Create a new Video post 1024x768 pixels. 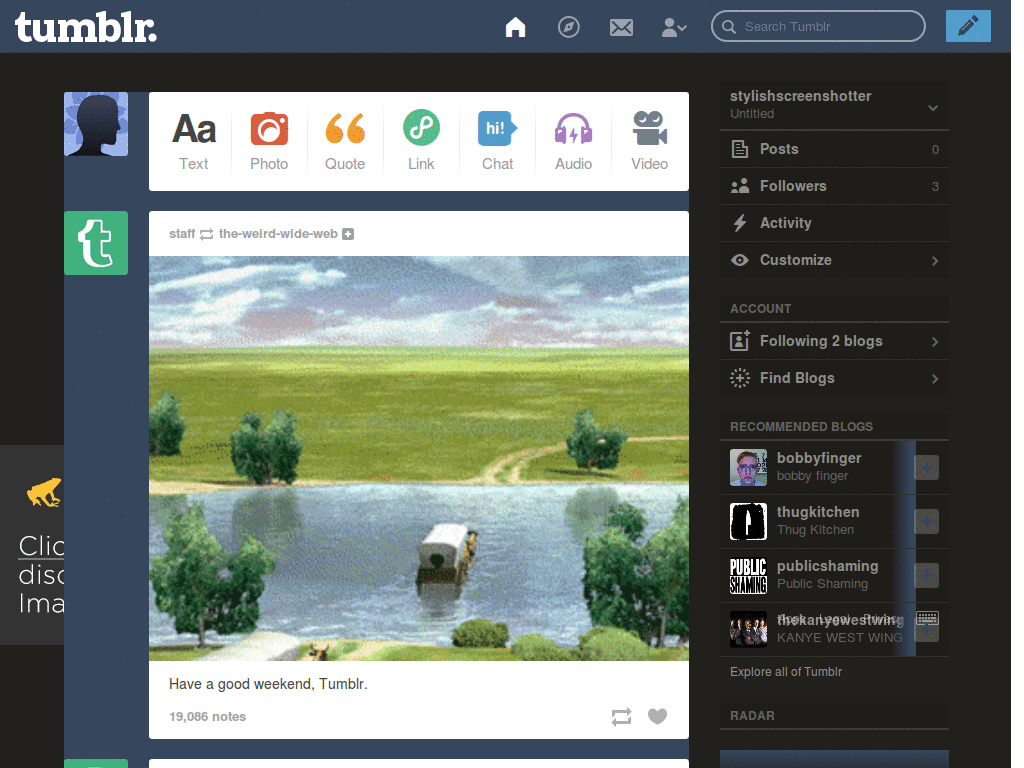649,141
